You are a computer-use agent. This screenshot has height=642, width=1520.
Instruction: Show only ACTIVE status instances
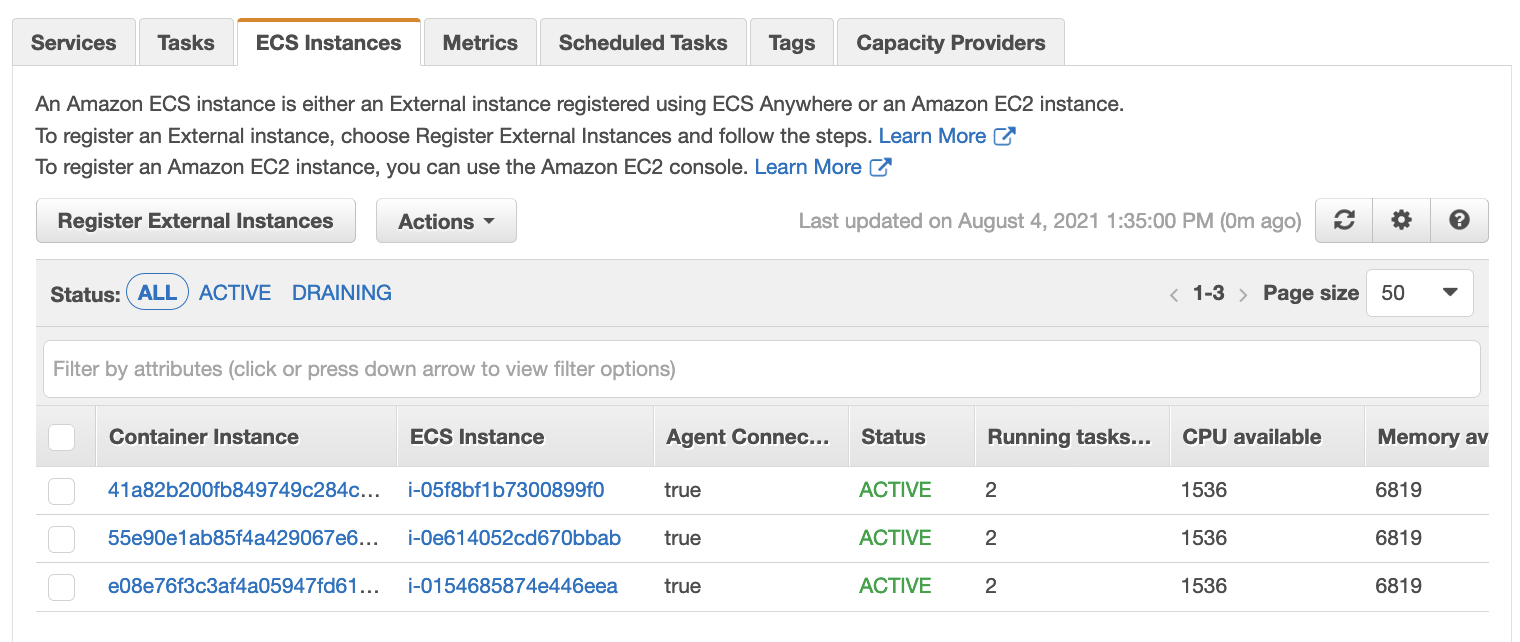[235, 293]
